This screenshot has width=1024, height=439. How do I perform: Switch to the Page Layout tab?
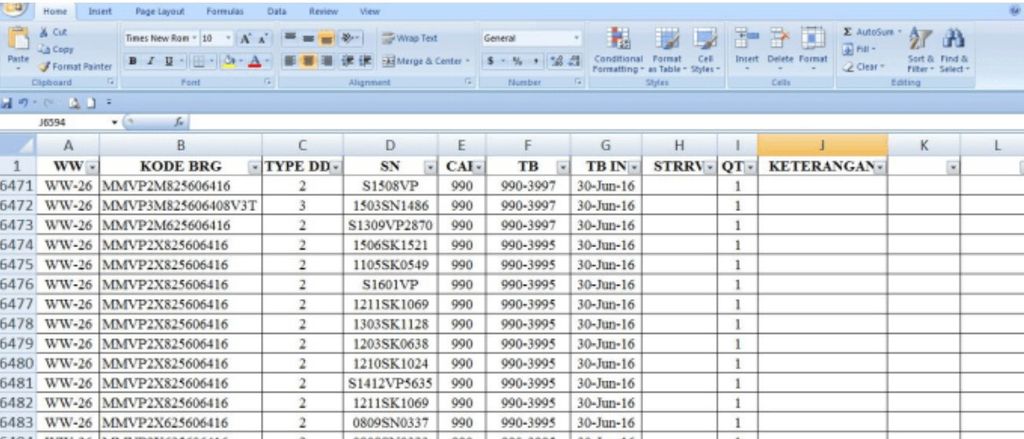coord(159,11)
